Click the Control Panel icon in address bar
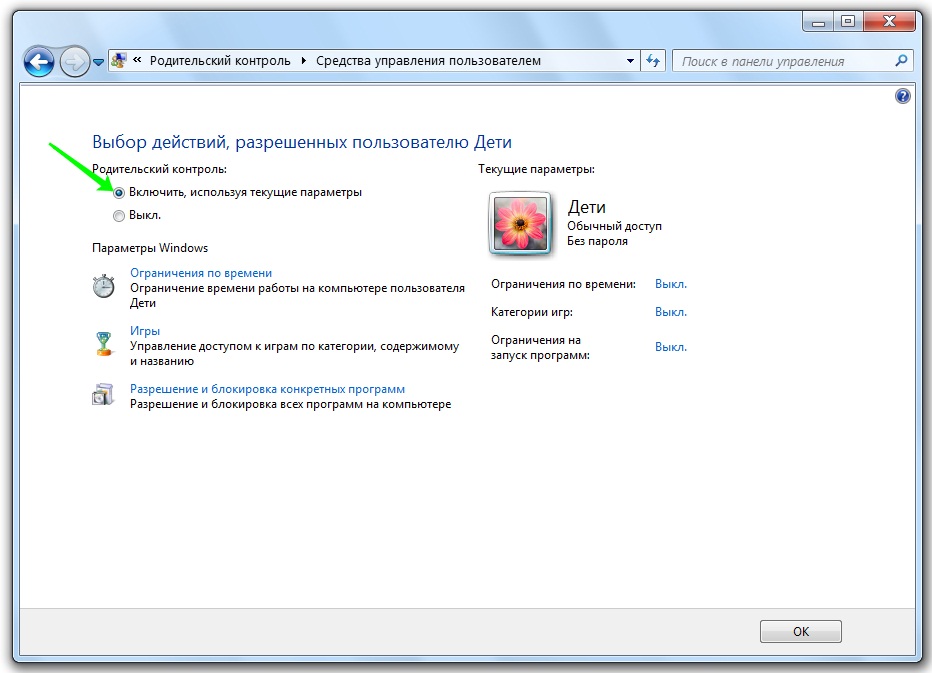Viewport: 932px width, 673px height. 119,61
